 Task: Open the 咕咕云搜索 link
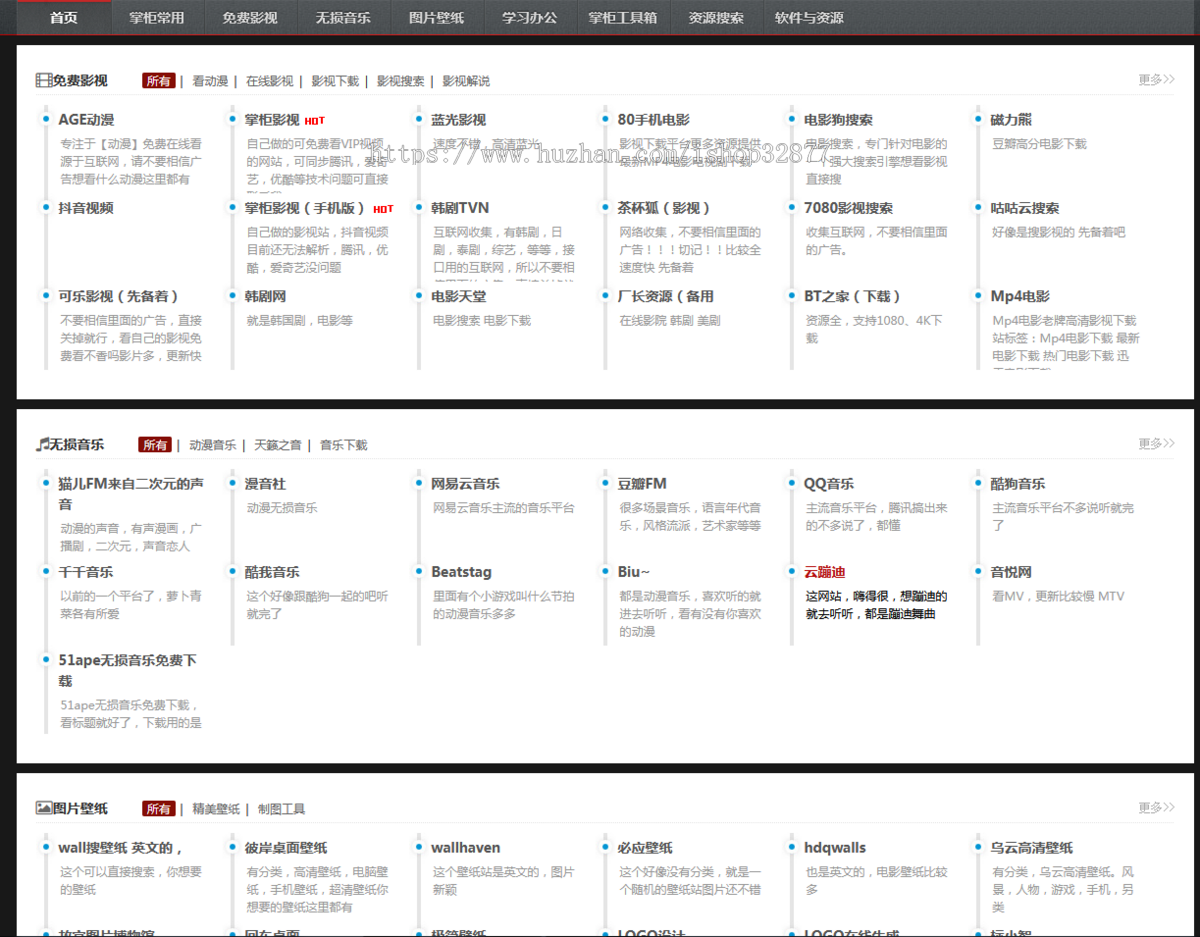click(x=1025, y=208)
